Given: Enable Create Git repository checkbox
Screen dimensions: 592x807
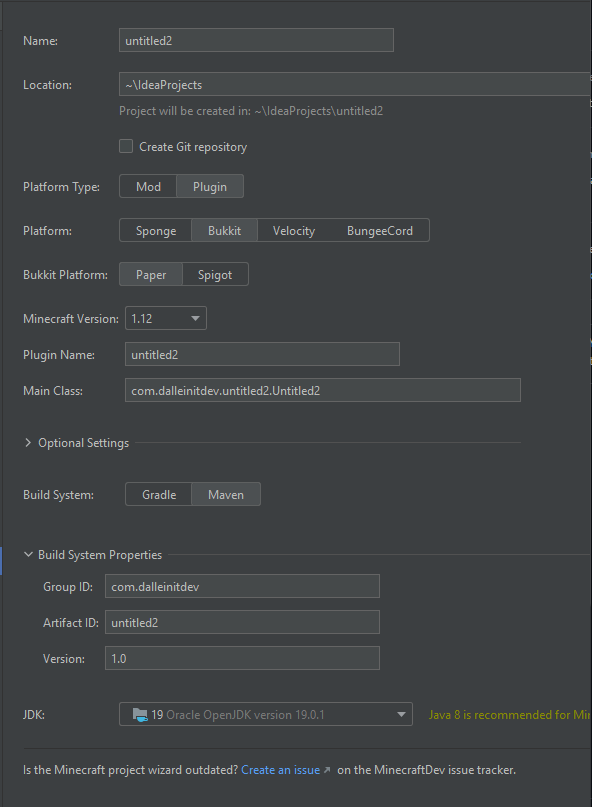Looking at the screenshot, I should (x=126, y=146).
